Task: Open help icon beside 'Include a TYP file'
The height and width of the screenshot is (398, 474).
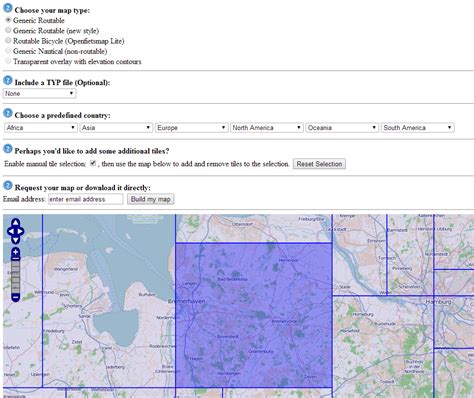Action: pos(7,80)
